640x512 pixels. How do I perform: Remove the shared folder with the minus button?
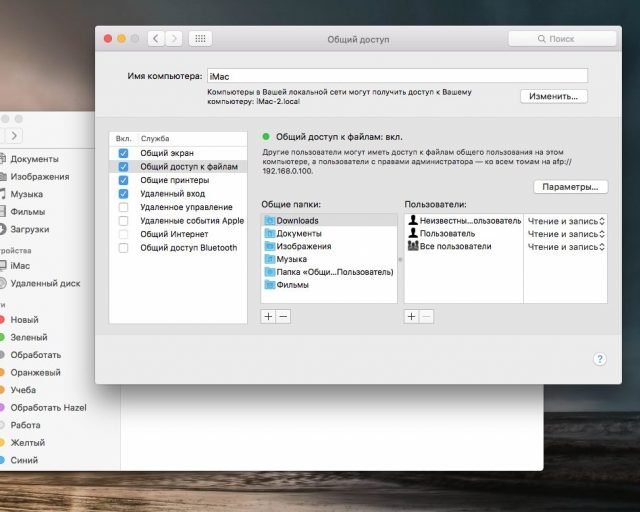283,316
